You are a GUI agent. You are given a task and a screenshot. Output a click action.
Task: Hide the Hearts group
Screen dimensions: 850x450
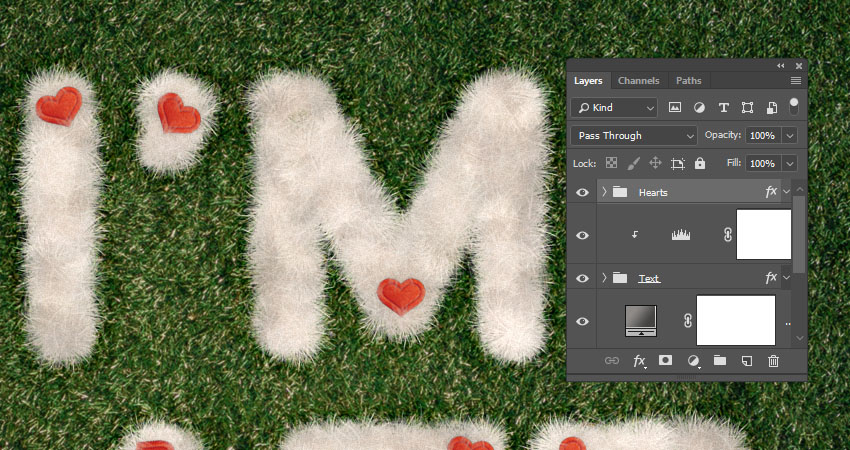pos(582,192)
